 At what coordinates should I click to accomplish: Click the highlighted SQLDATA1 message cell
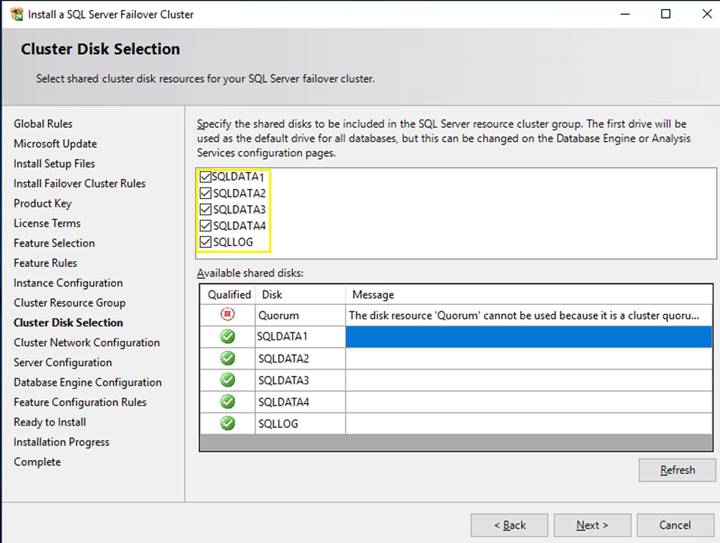coord(529,337)
